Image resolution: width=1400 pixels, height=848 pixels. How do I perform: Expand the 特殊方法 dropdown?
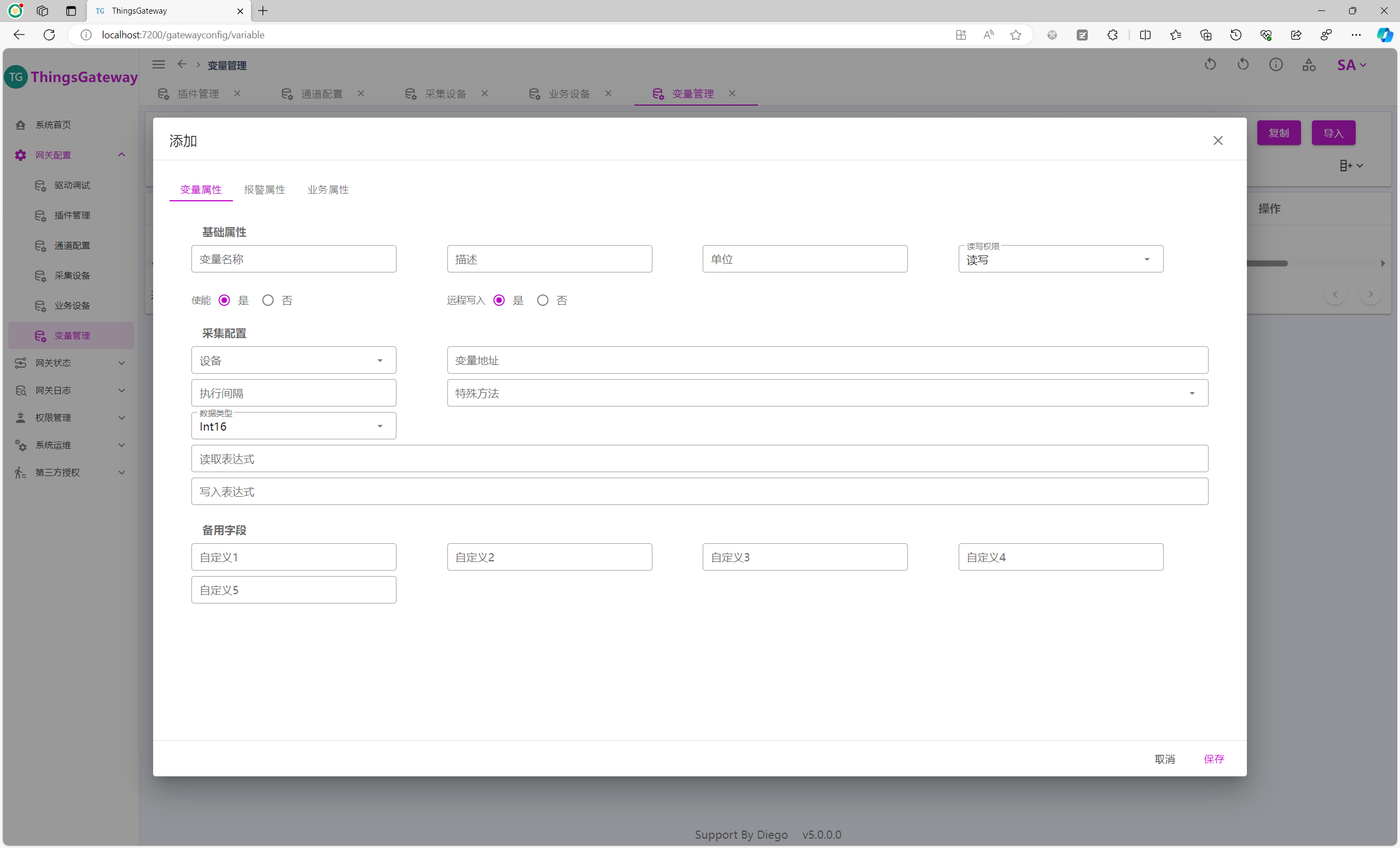click(x=827, y=393)
